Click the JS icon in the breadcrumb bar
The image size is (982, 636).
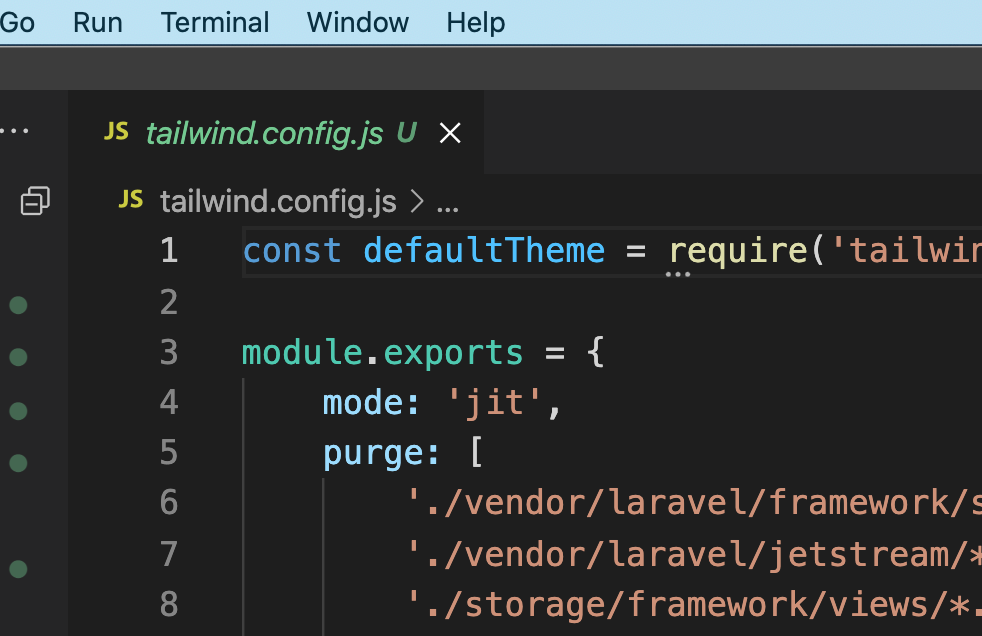[x=130, y=201]
